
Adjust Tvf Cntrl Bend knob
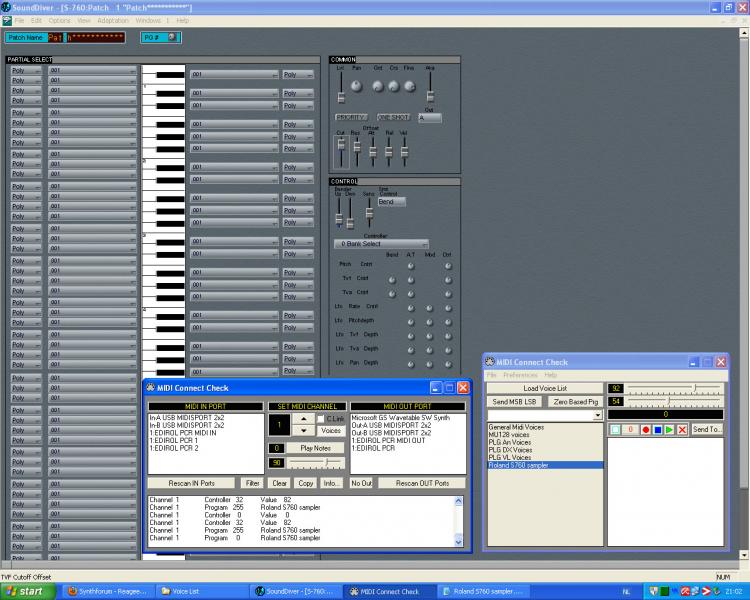pos(392,280)
